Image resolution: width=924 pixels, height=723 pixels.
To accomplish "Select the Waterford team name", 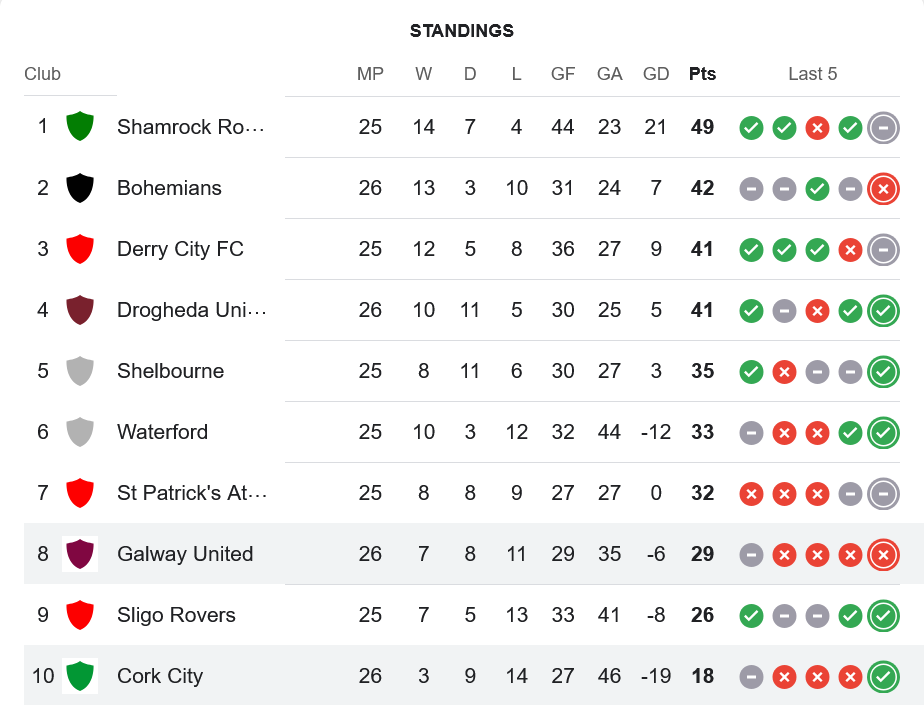I will [x=162, y=432].
